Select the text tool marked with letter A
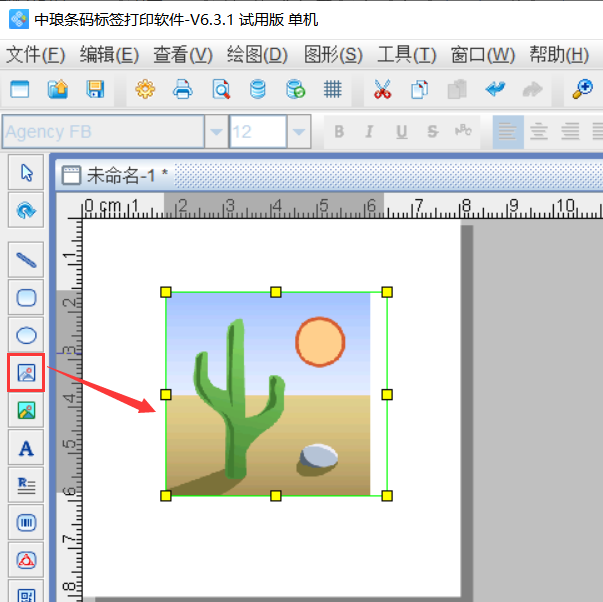Viewport: 603px width, 602px height. click(x=27, y=448)
